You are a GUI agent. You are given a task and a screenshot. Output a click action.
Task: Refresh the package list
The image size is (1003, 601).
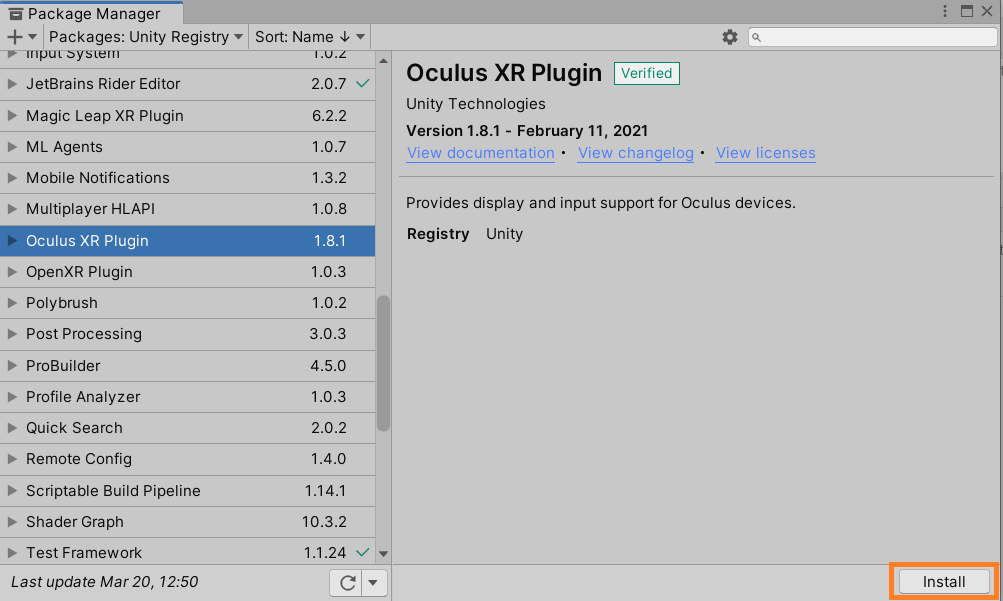click(345, 582)
